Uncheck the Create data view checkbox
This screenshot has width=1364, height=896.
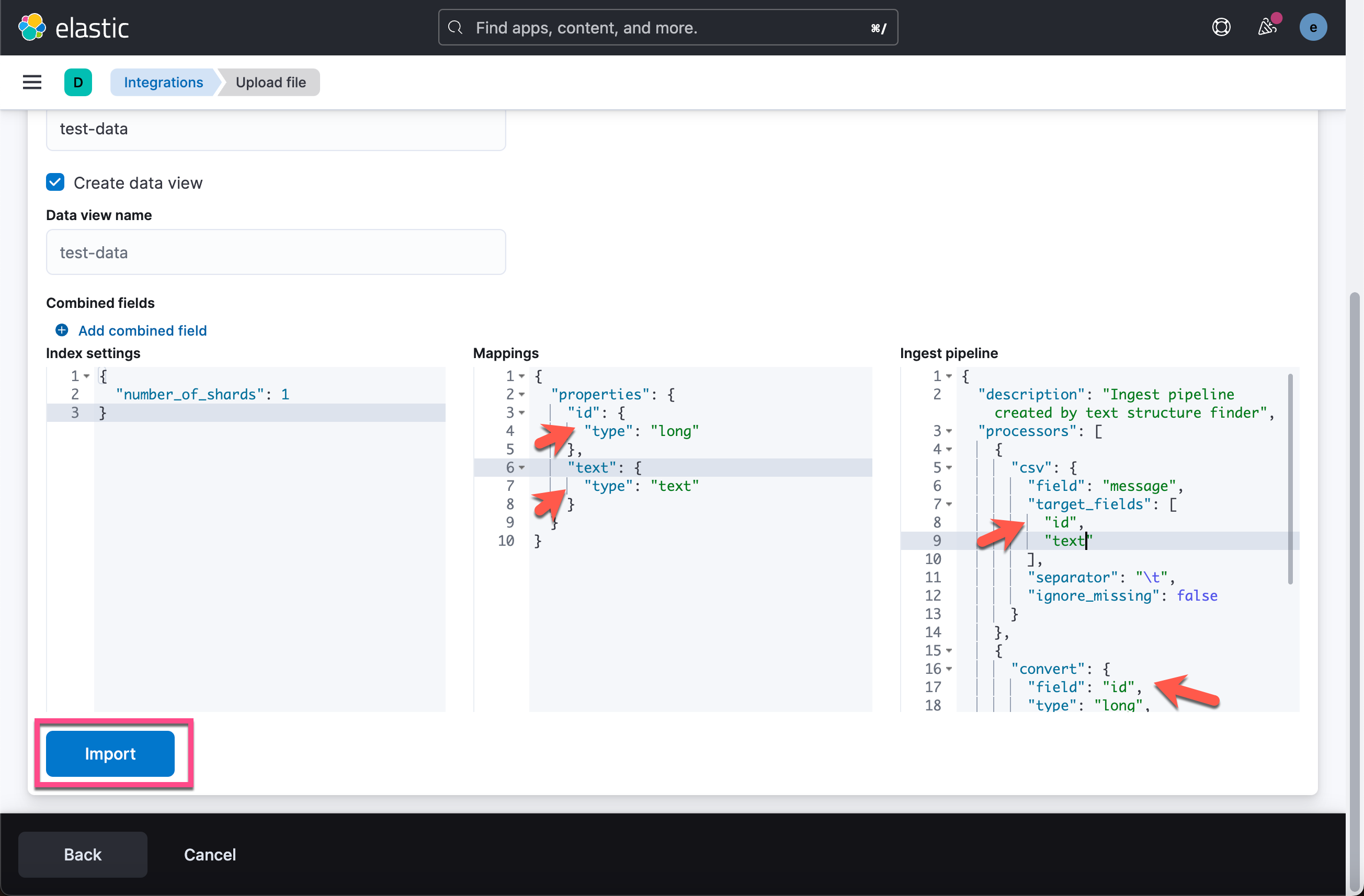pos(55,182)
